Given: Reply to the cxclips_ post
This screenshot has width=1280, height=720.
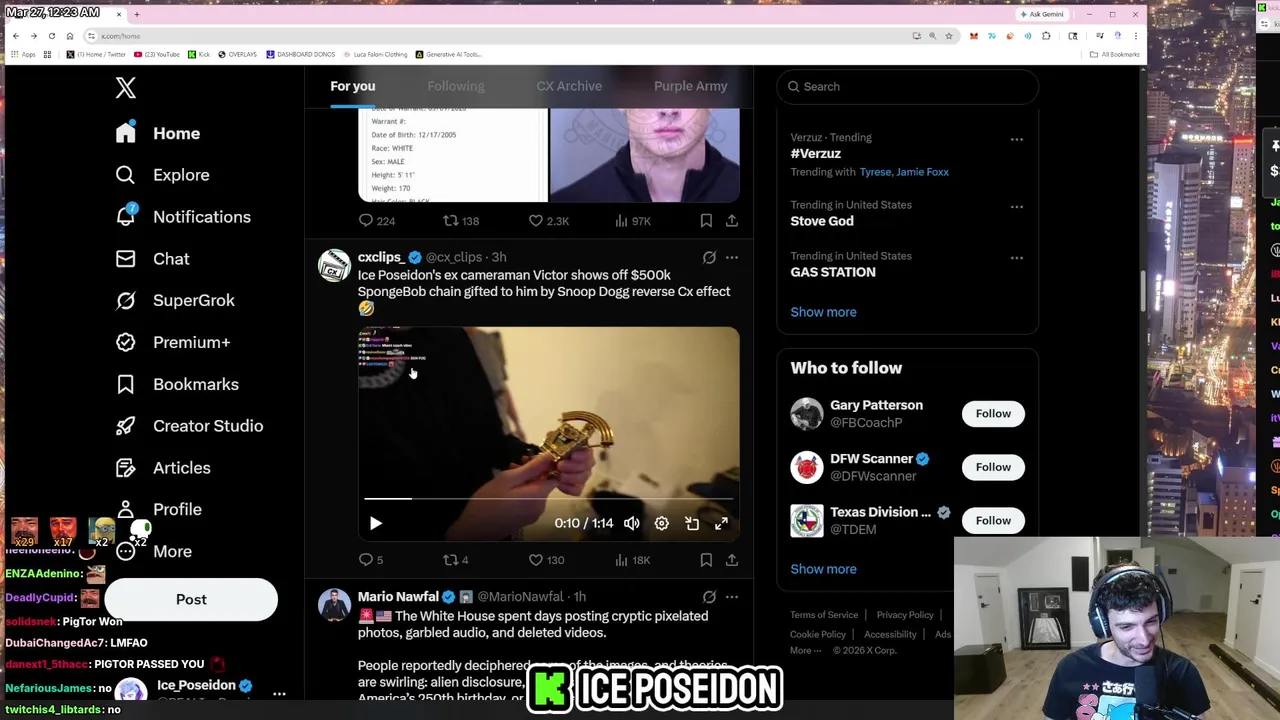Looking at the screenshot, I should point(371,560).
